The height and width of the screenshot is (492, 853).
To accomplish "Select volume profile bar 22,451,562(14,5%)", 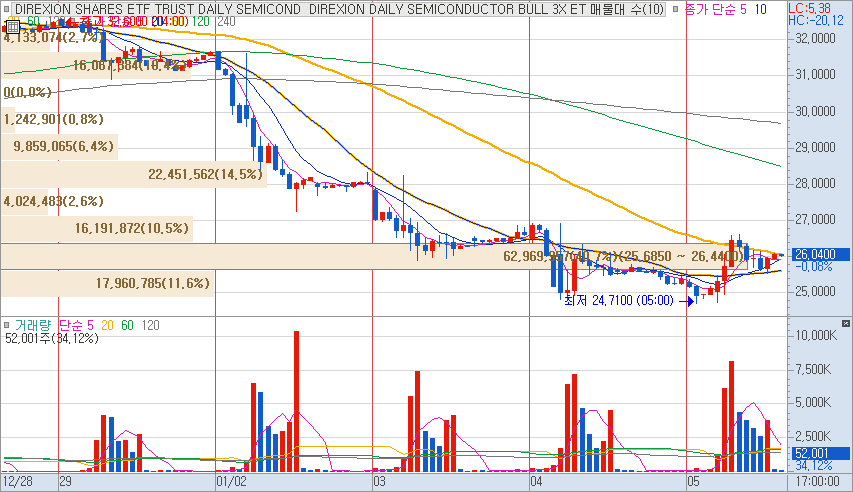I will (x=134, y=174).
